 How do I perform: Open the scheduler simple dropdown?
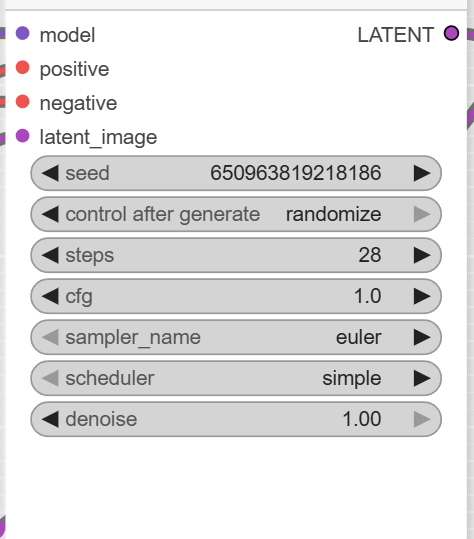[236, 378]
